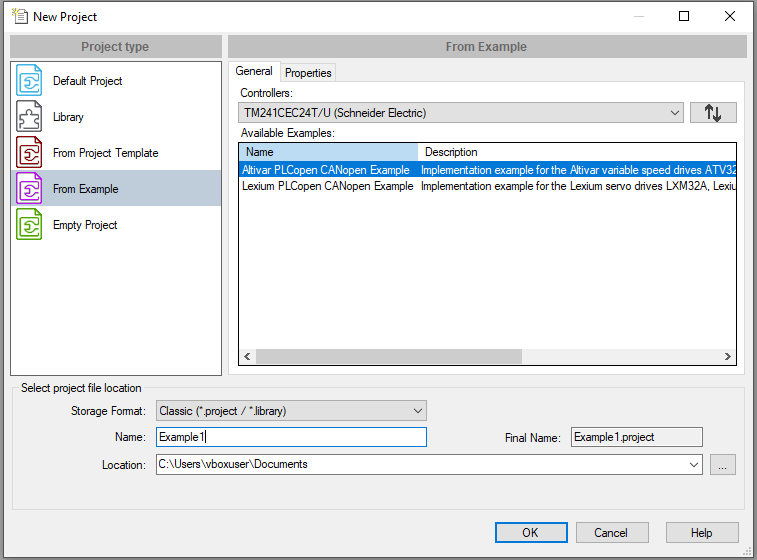Viewport: 757px width, 560px height.
Task: Click the New Project title bar icon
Action: (x=18, y=16)
